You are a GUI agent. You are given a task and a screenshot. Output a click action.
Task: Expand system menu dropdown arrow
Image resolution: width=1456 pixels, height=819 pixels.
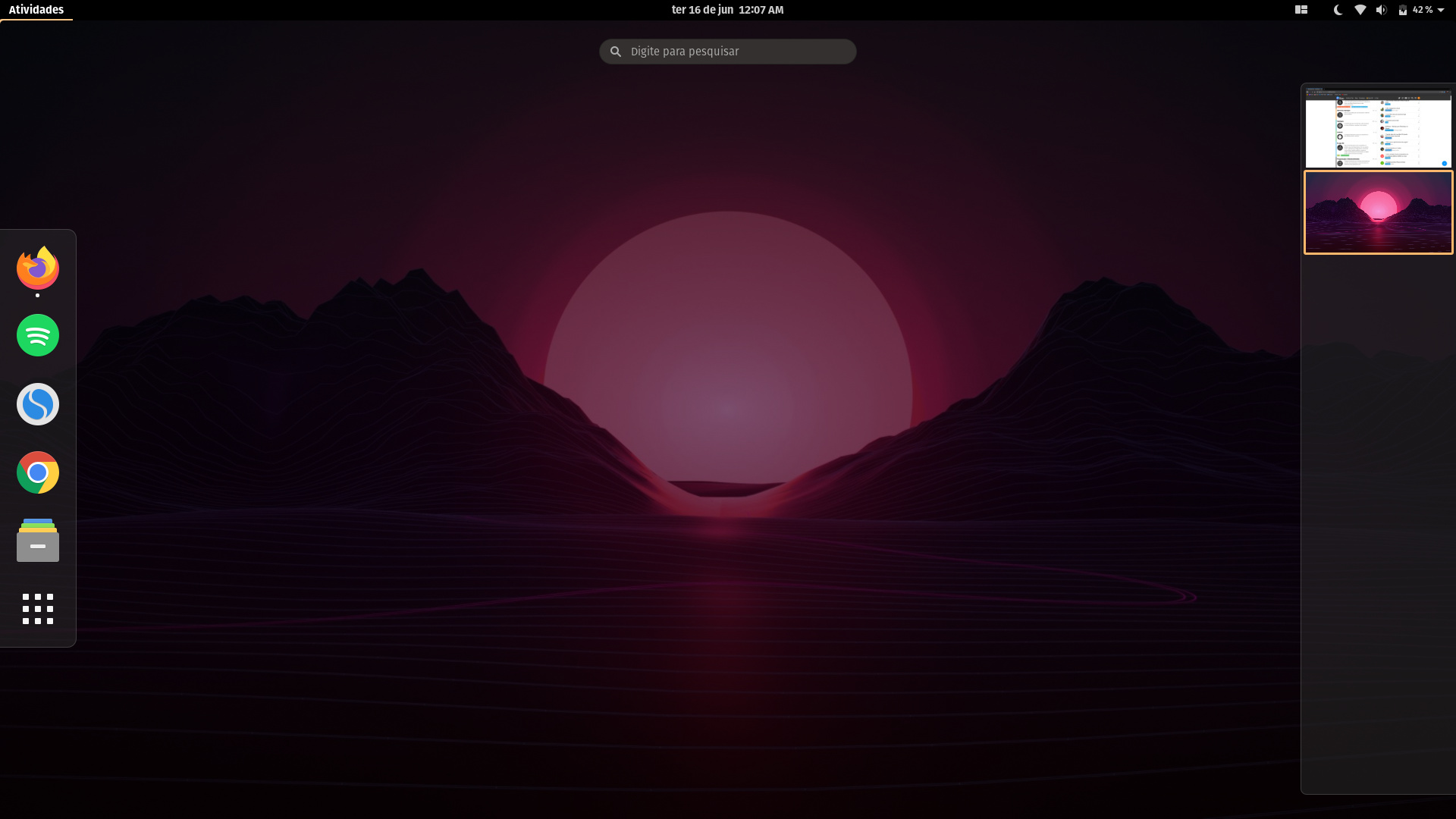[x=1441, y=10]
